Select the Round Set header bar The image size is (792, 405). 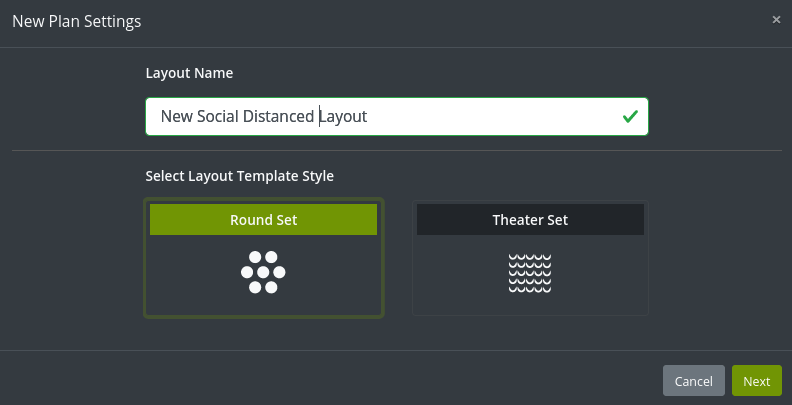263,220
